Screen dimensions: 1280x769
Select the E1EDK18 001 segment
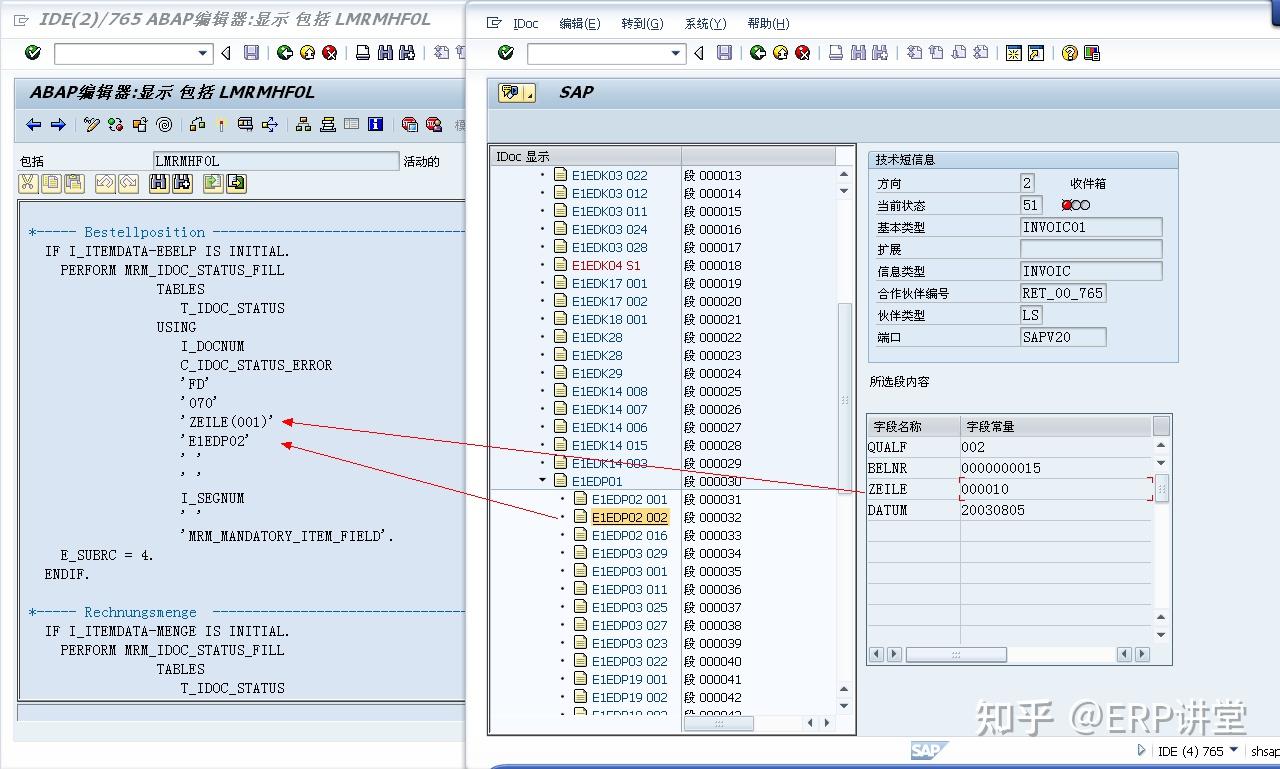[609, 319]
